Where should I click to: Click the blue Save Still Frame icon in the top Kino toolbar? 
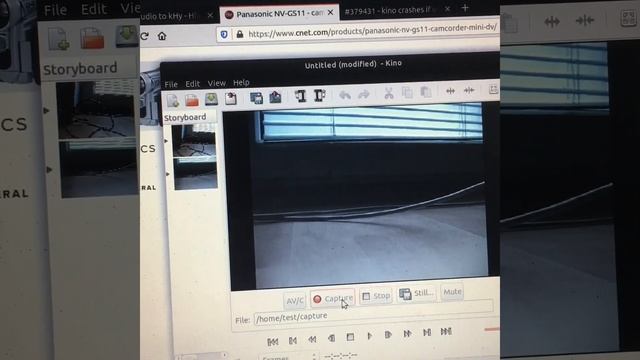coord(256,98)
